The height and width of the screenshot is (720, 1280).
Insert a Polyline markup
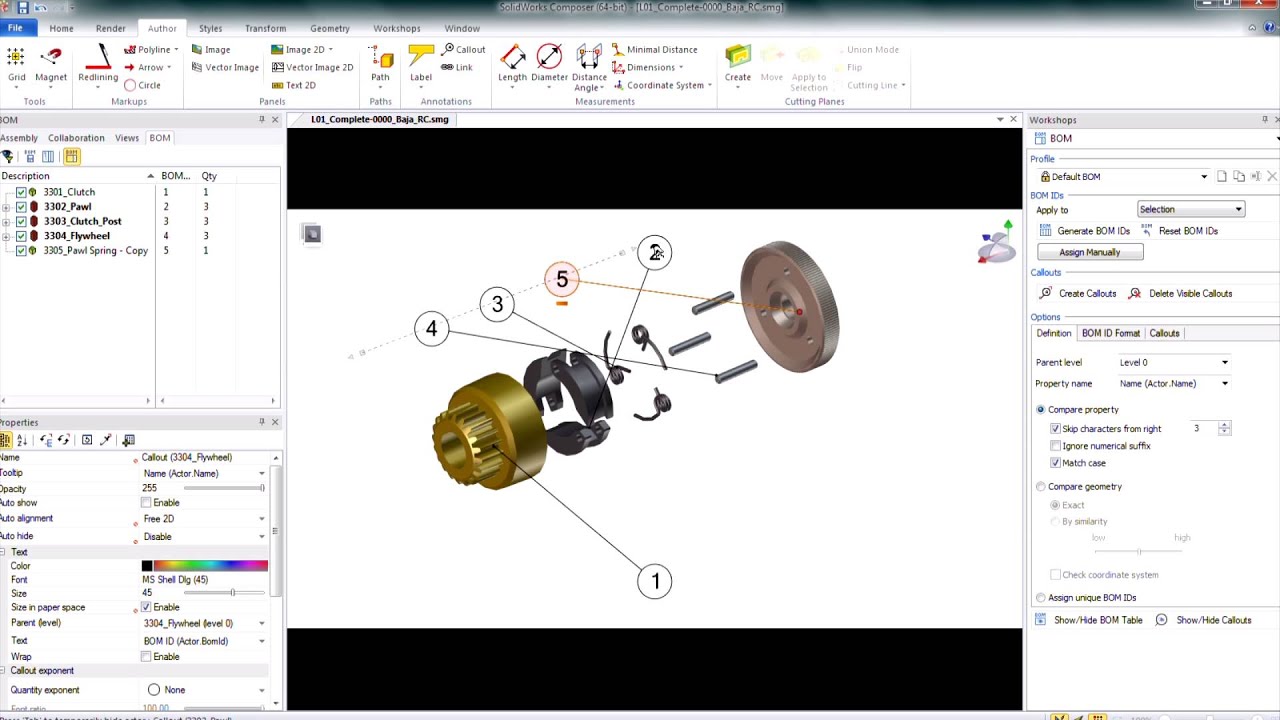click(x=151, y=49)
